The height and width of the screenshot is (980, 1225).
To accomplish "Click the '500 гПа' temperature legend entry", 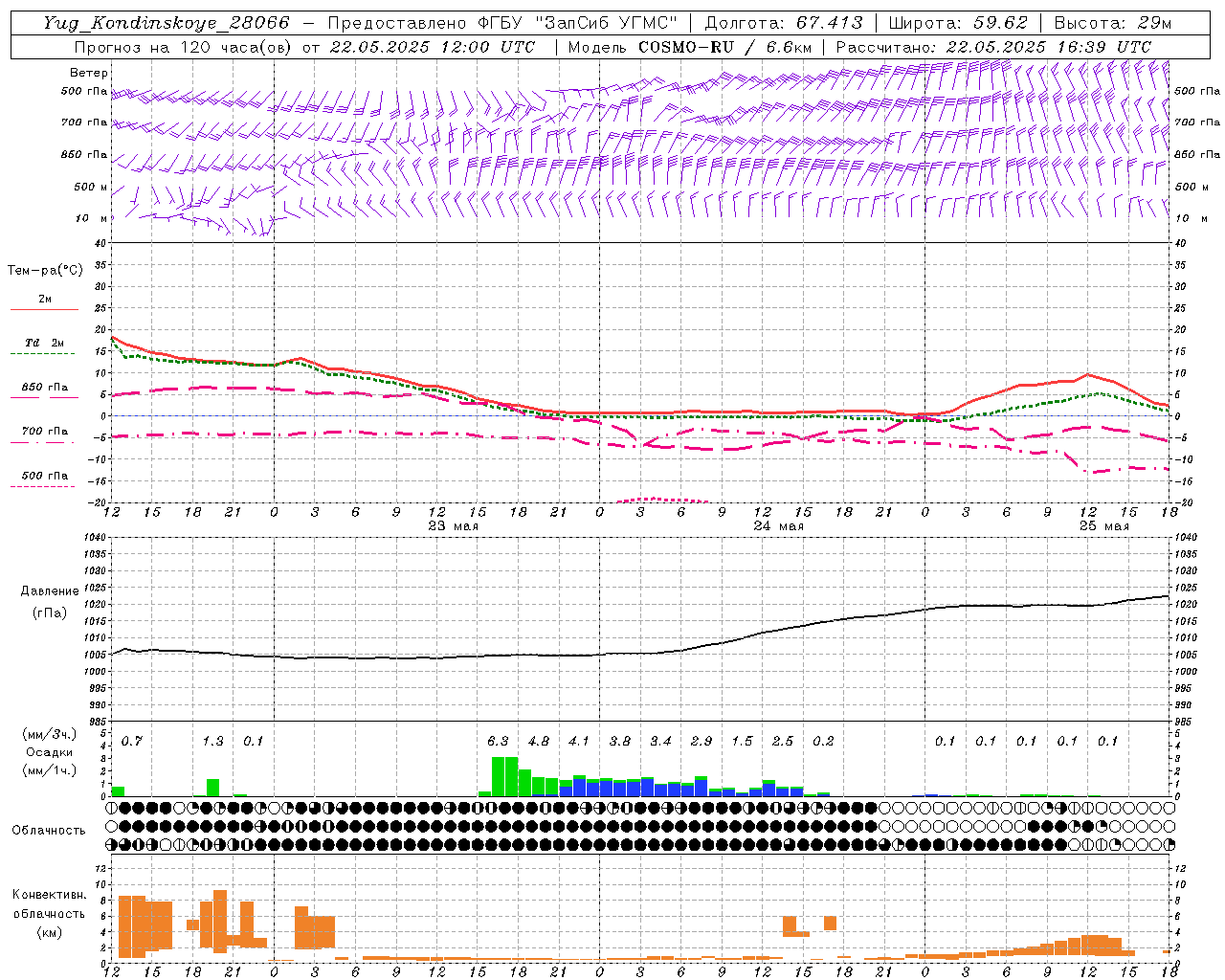I will pyautogui.click(x=45, y=476).
